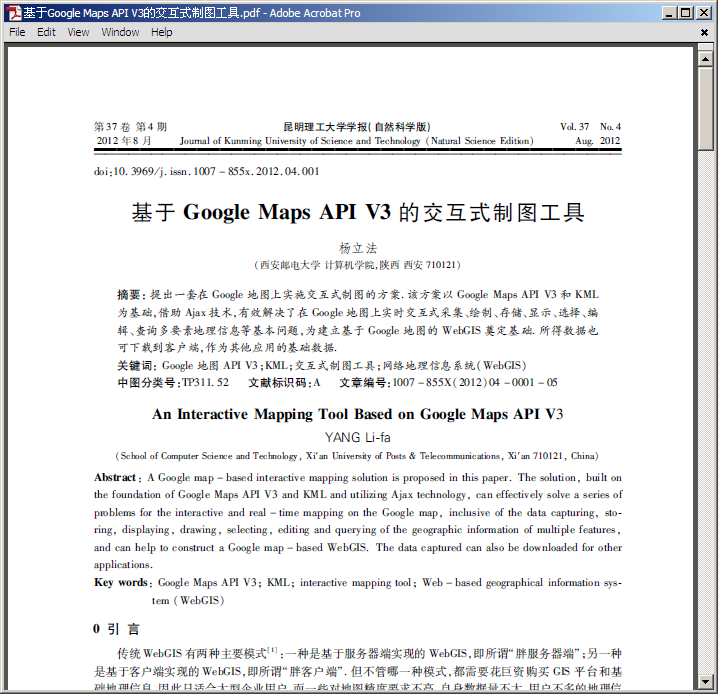Expand the View menu
718x694 pixels.
(78, 32)
